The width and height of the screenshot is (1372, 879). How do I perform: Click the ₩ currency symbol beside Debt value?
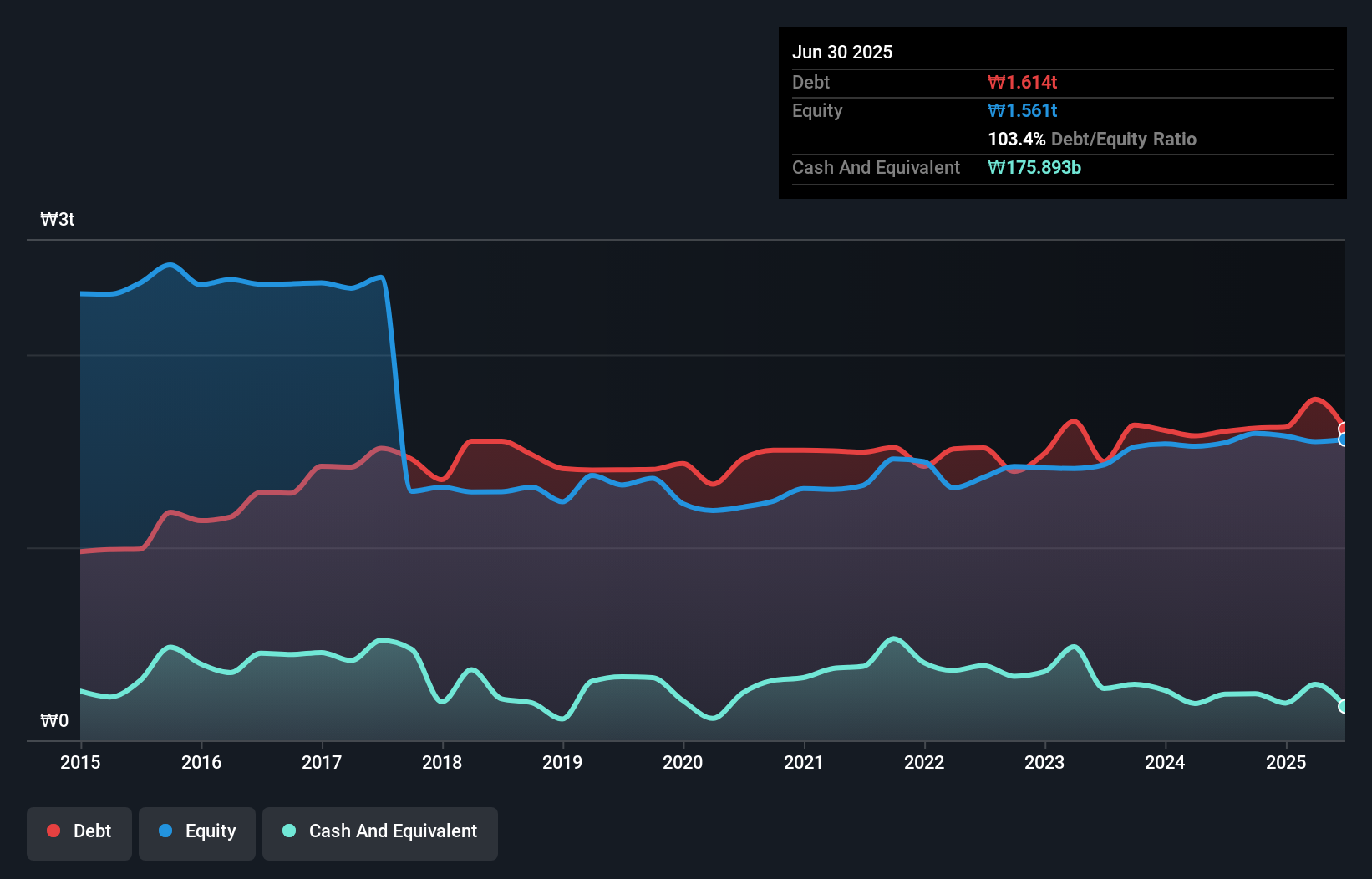995,82
